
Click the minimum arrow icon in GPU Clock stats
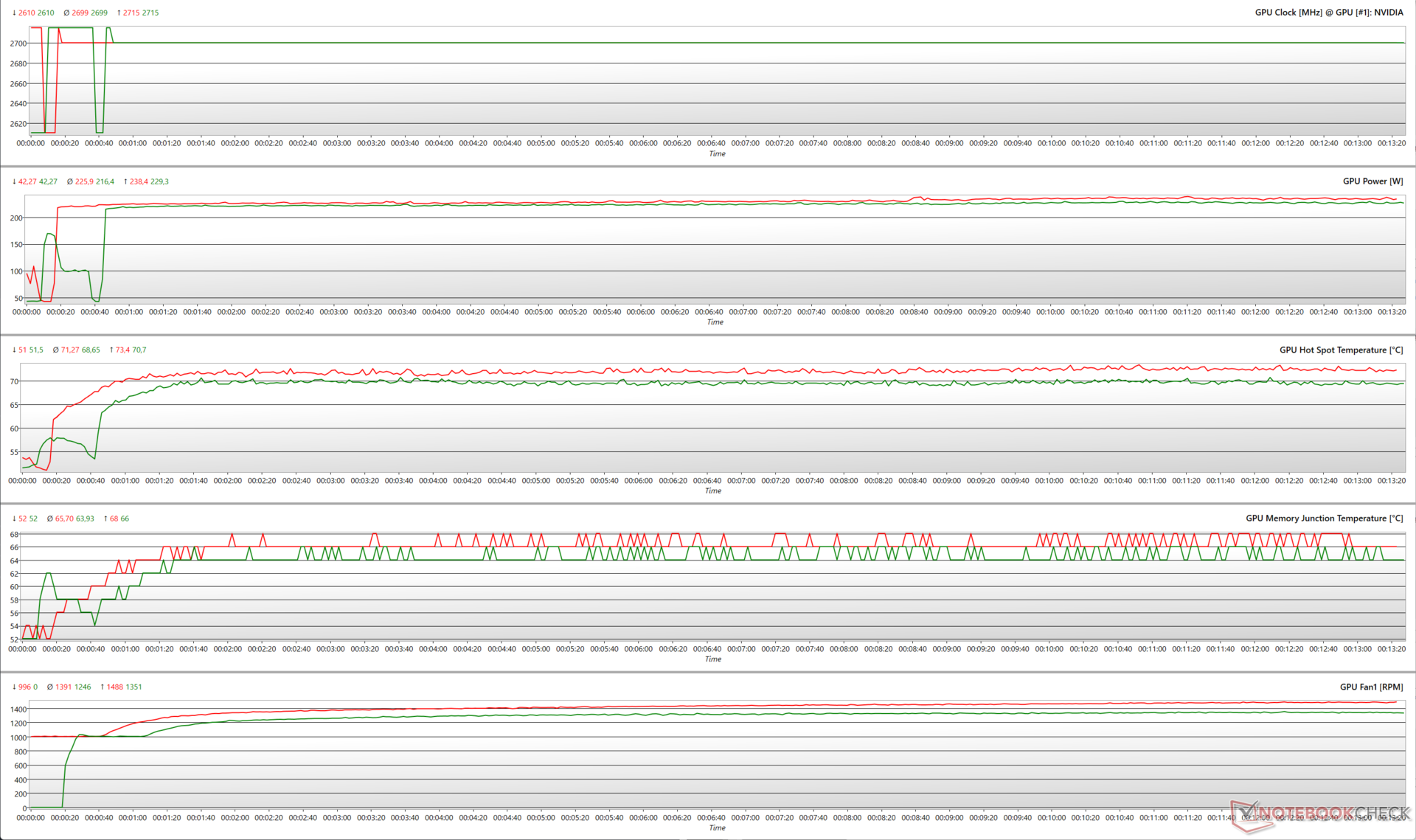click(x=14, y=13)
